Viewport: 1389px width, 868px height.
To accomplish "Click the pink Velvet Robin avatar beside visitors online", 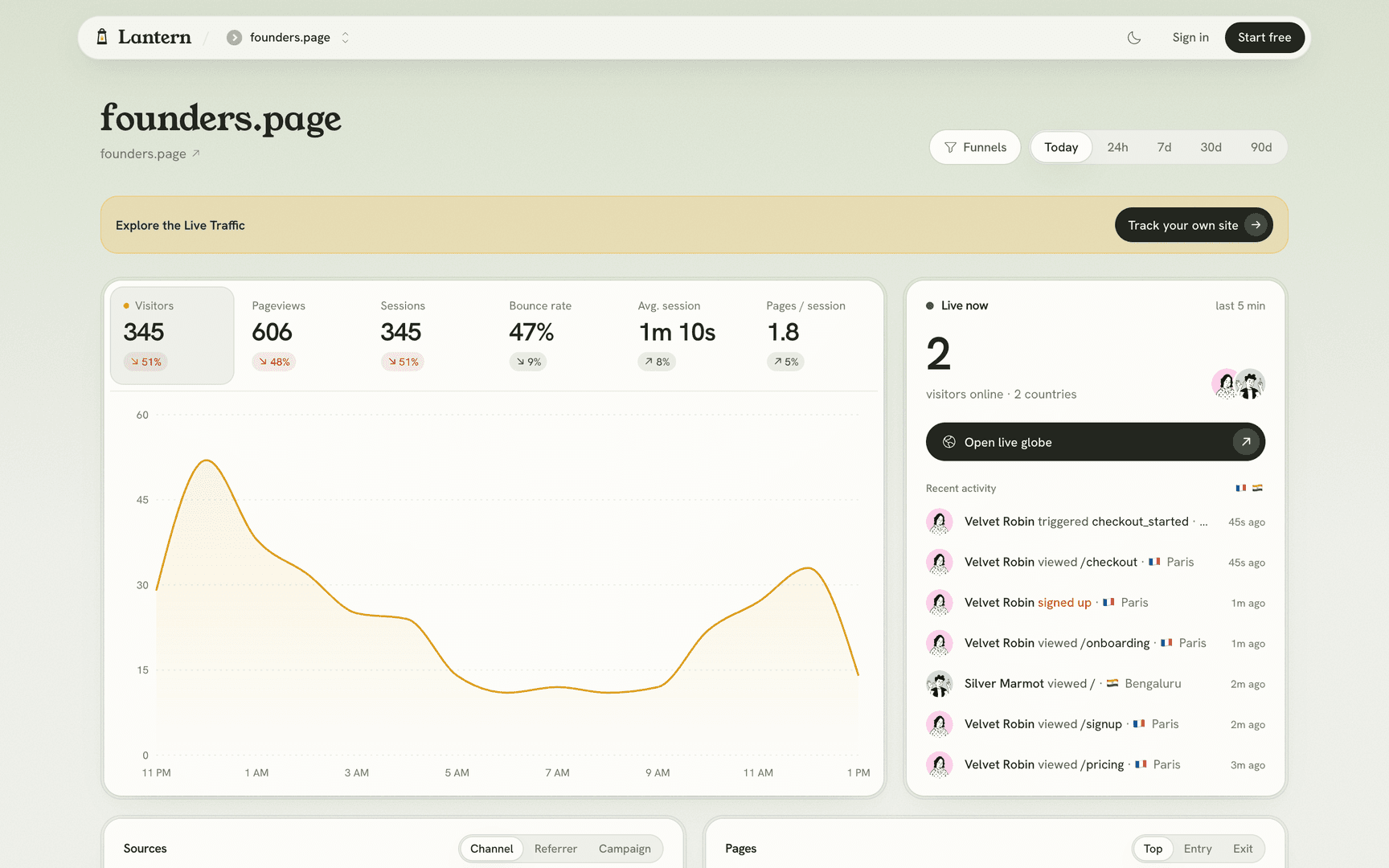I will [x=1226, y=384].
